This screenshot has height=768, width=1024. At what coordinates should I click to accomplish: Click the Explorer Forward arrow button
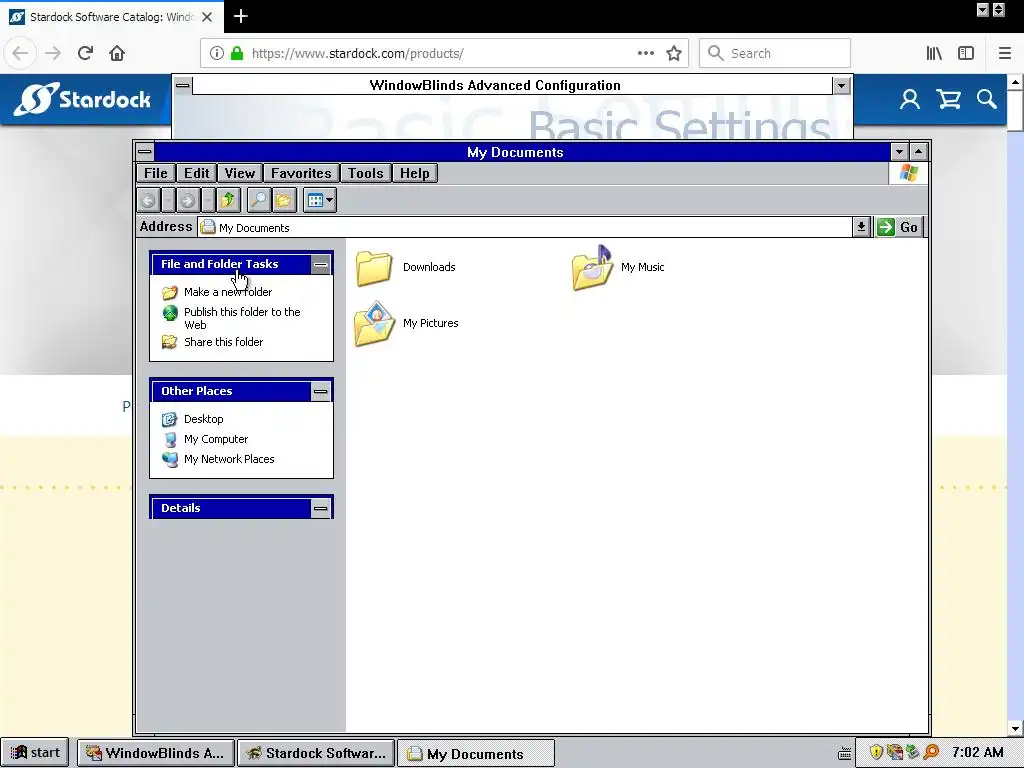coord(187,200)
